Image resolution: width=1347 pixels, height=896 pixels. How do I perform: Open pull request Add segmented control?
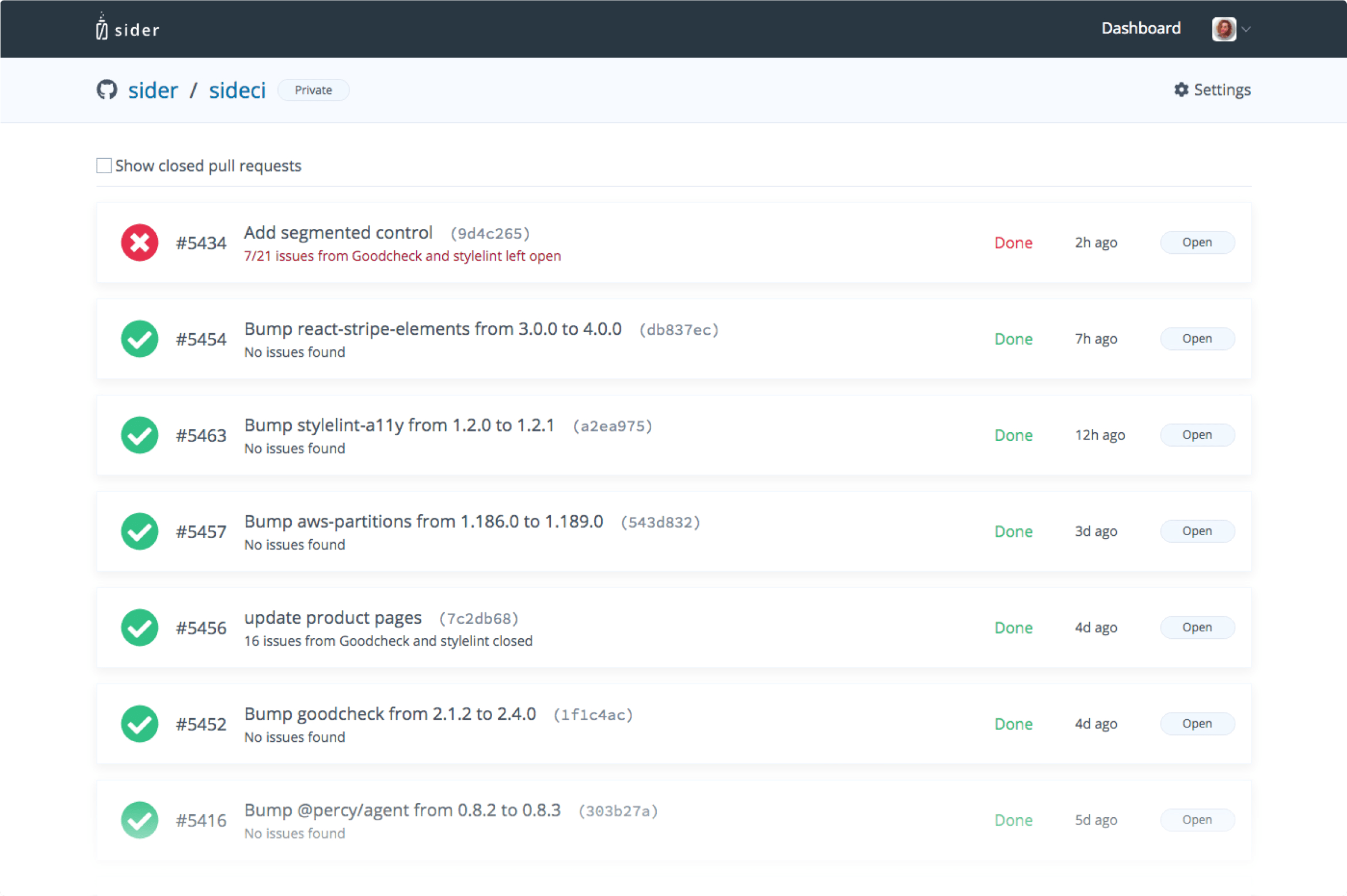pos(338,232)
